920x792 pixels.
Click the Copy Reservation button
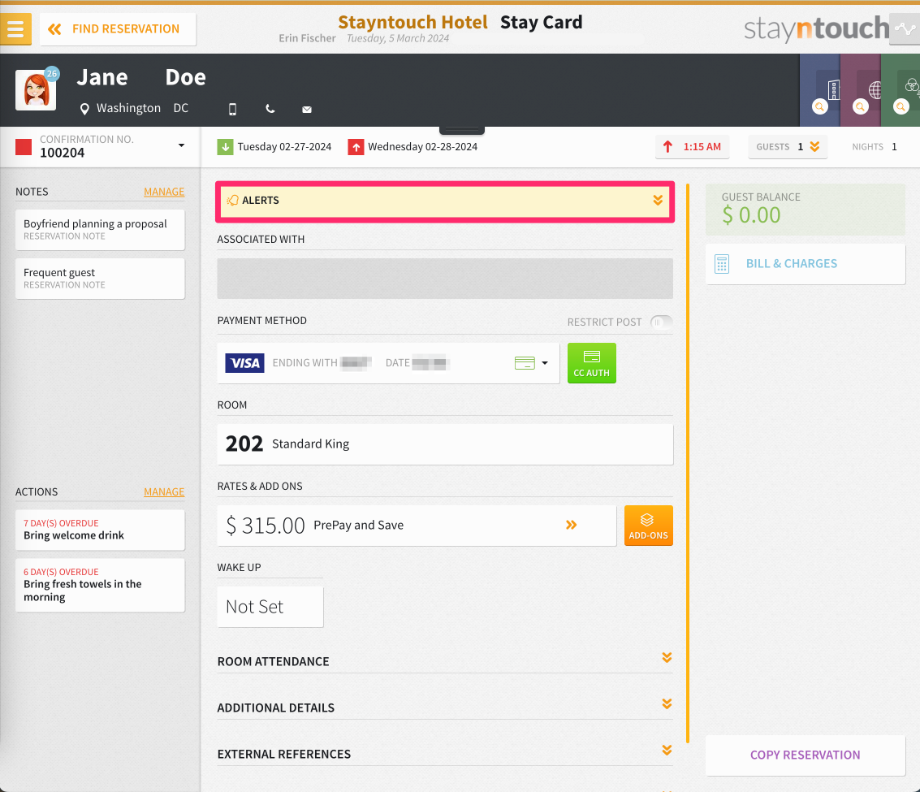click(x=805, y=755)
